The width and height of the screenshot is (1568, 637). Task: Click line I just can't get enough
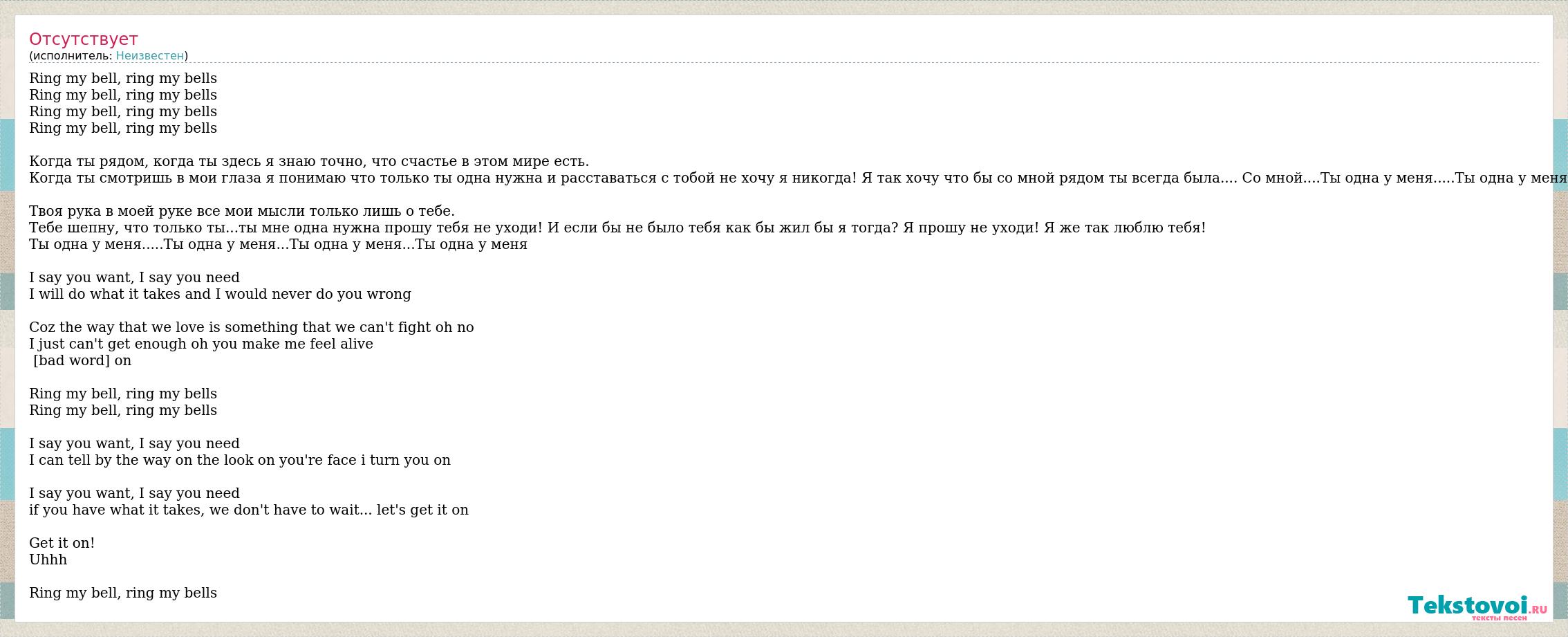coord(201,344)
